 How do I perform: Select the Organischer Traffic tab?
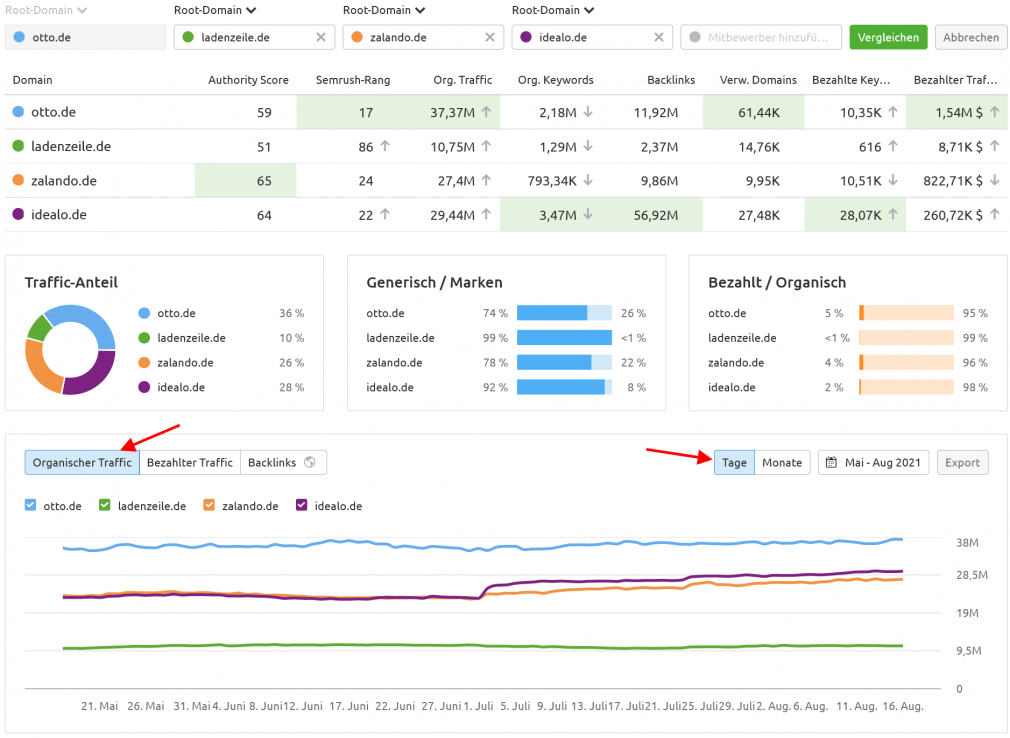(82, 462)
